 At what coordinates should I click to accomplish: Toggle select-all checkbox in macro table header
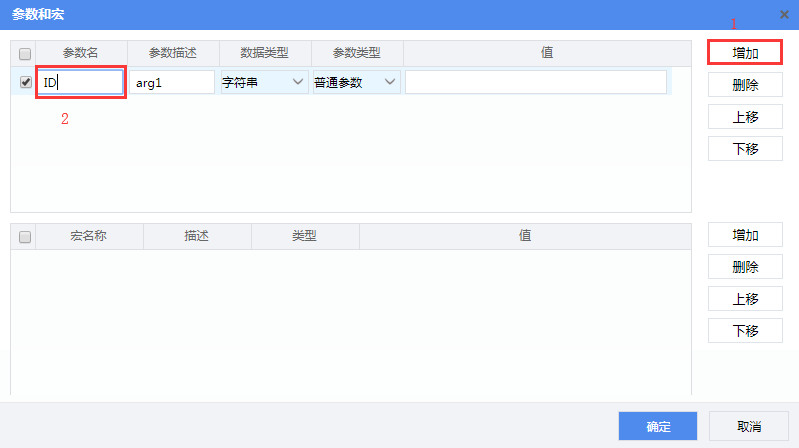pyautogui.click(x=25, y=237)
